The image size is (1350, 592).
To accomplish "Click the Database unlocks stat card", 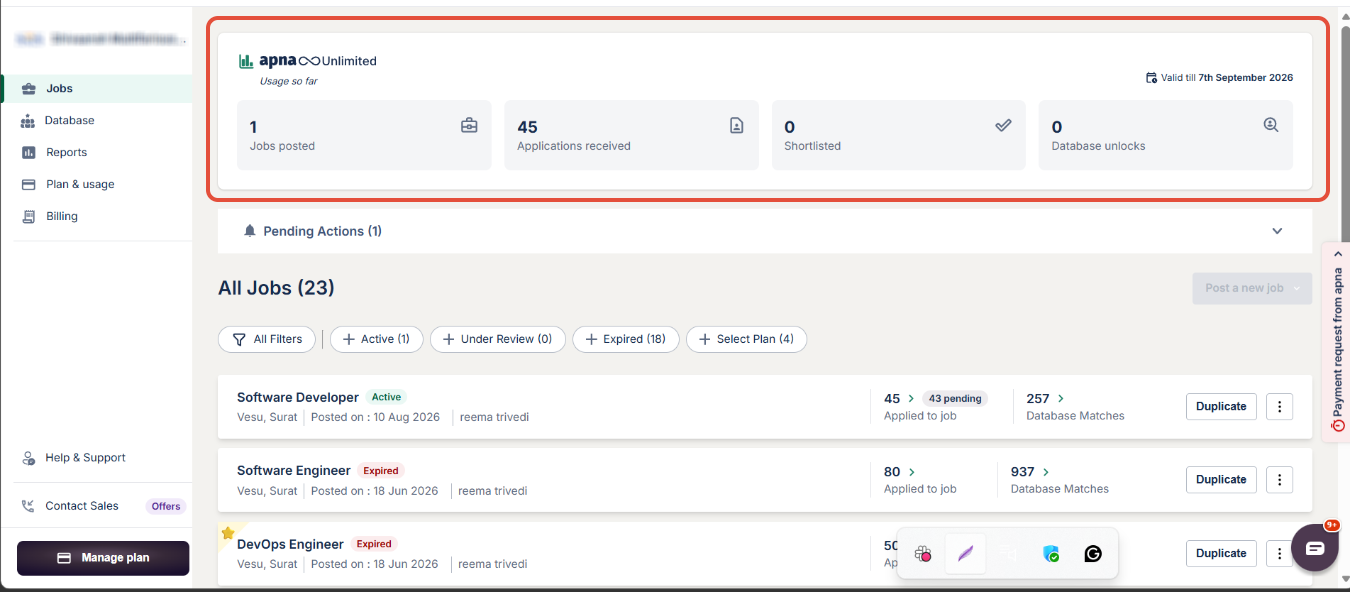I will pyautogui.click(x=1166, y=135).
